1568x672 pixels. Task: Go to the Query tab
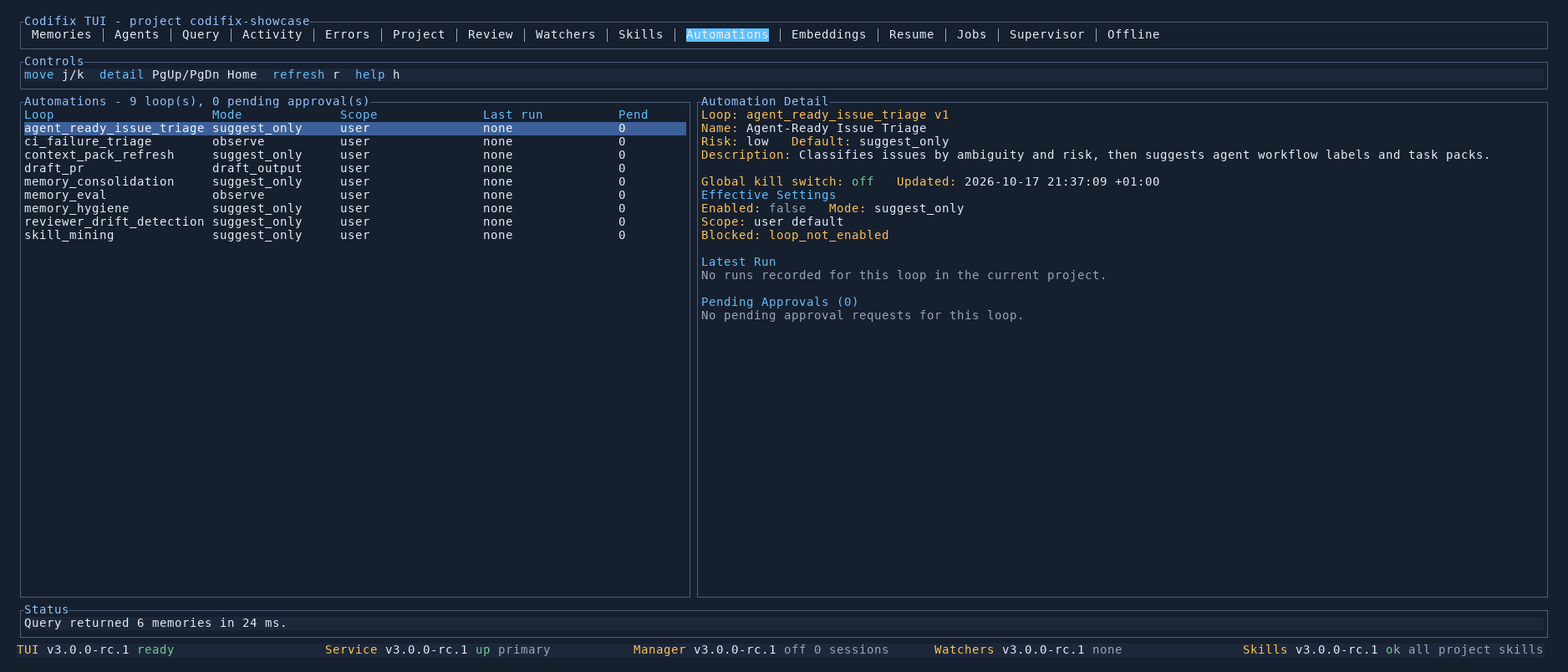point(201,34)
